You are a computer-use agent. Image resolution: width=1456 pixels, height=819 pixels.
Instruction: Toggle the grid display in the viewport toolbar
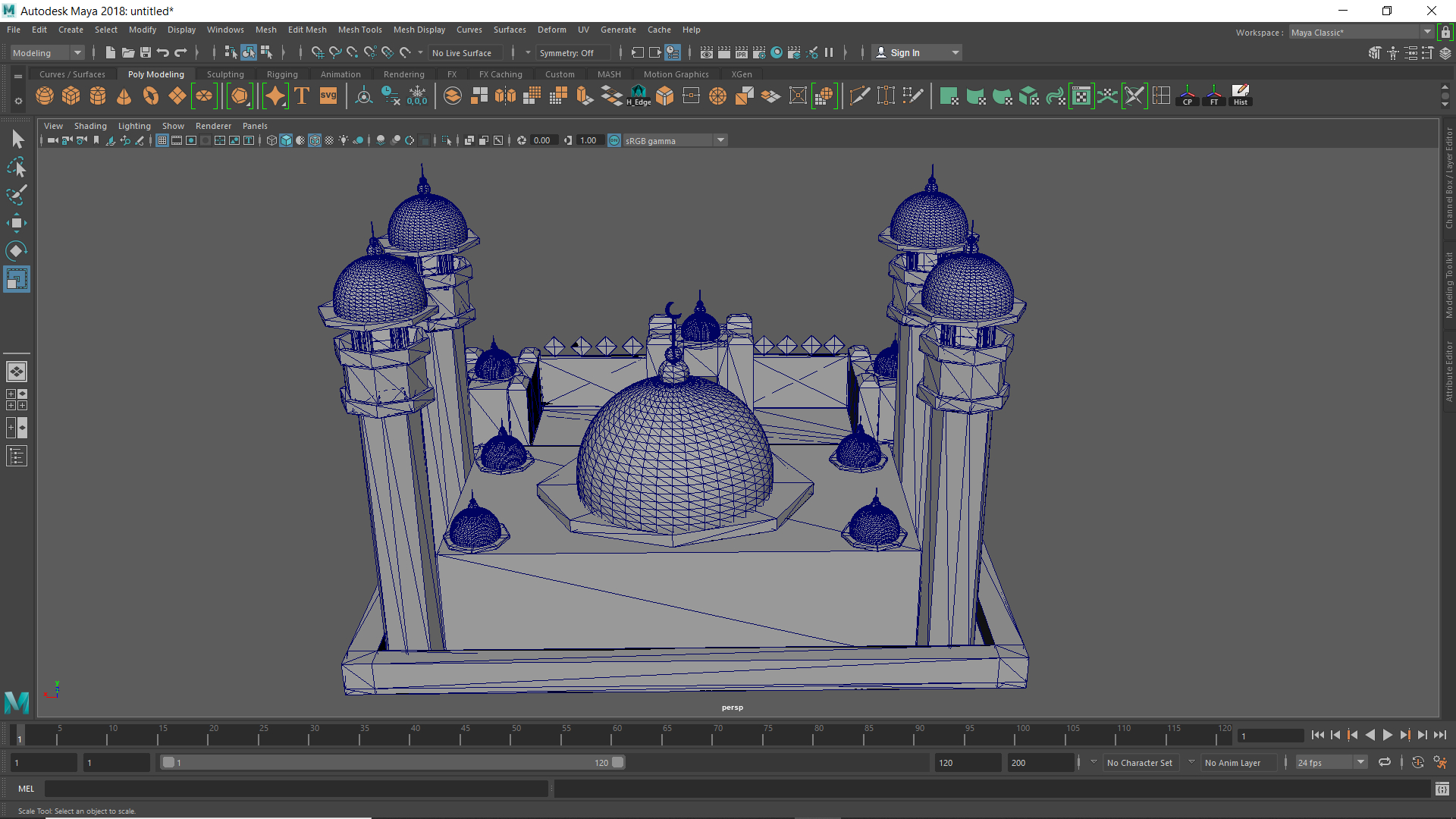[x=162, y=140]
